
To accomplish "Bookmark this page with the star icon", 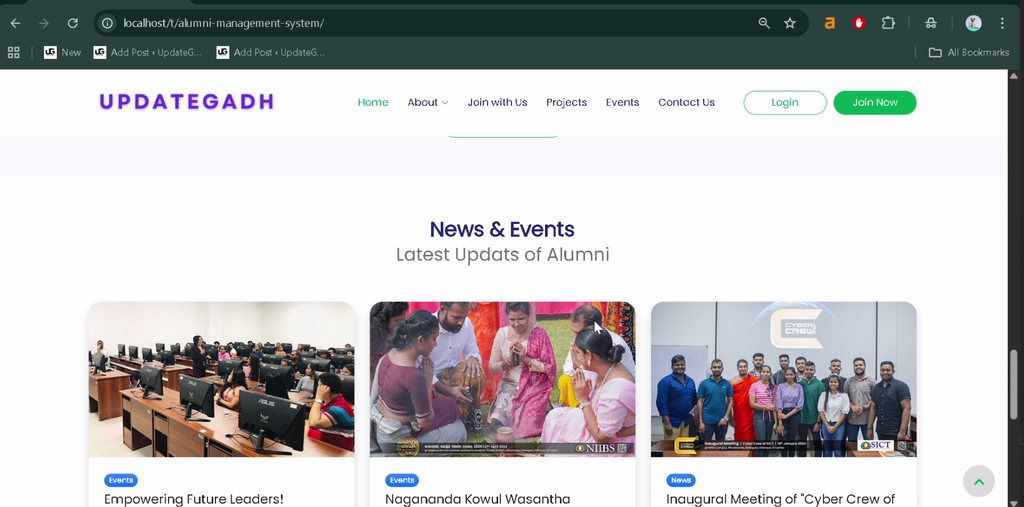I will pos(790,23).
